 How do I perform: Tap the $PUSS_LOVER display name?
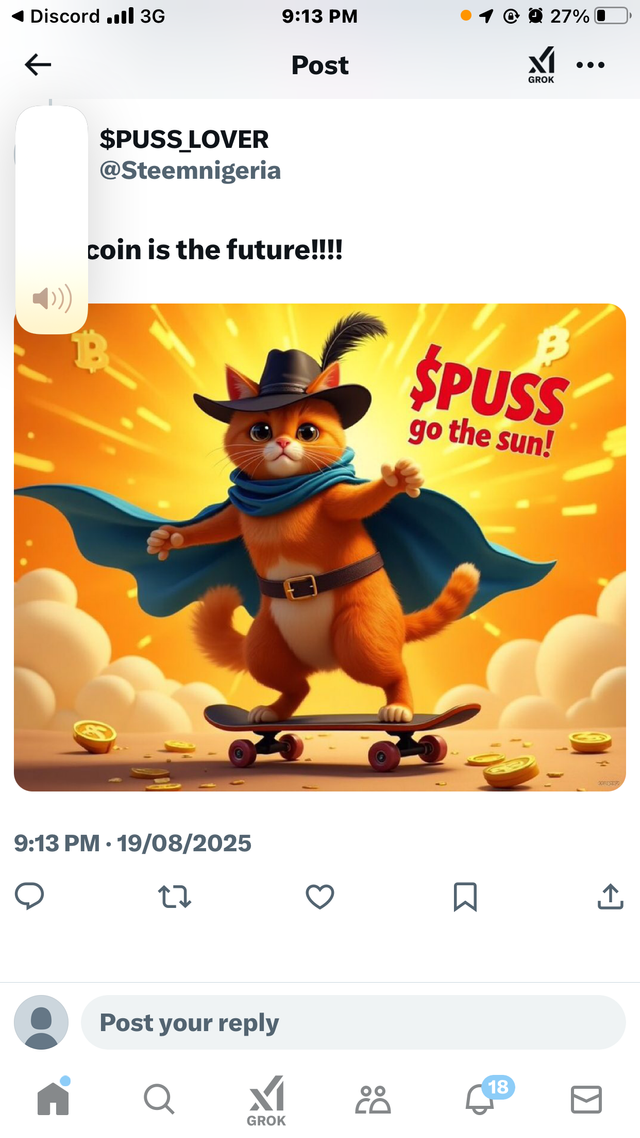tap(184, 139)
